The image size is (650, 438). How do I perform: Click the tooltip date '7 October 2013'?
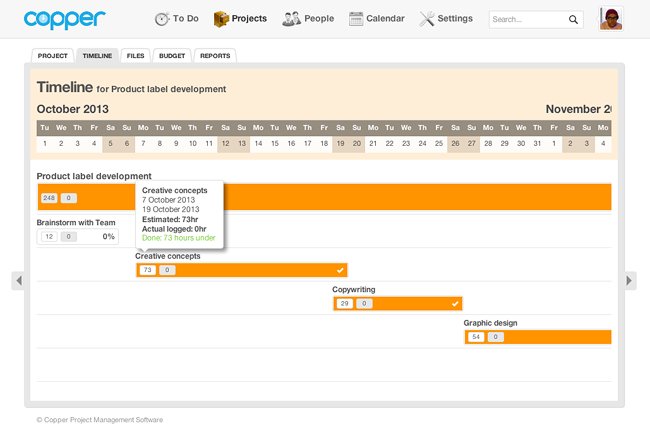168,200
